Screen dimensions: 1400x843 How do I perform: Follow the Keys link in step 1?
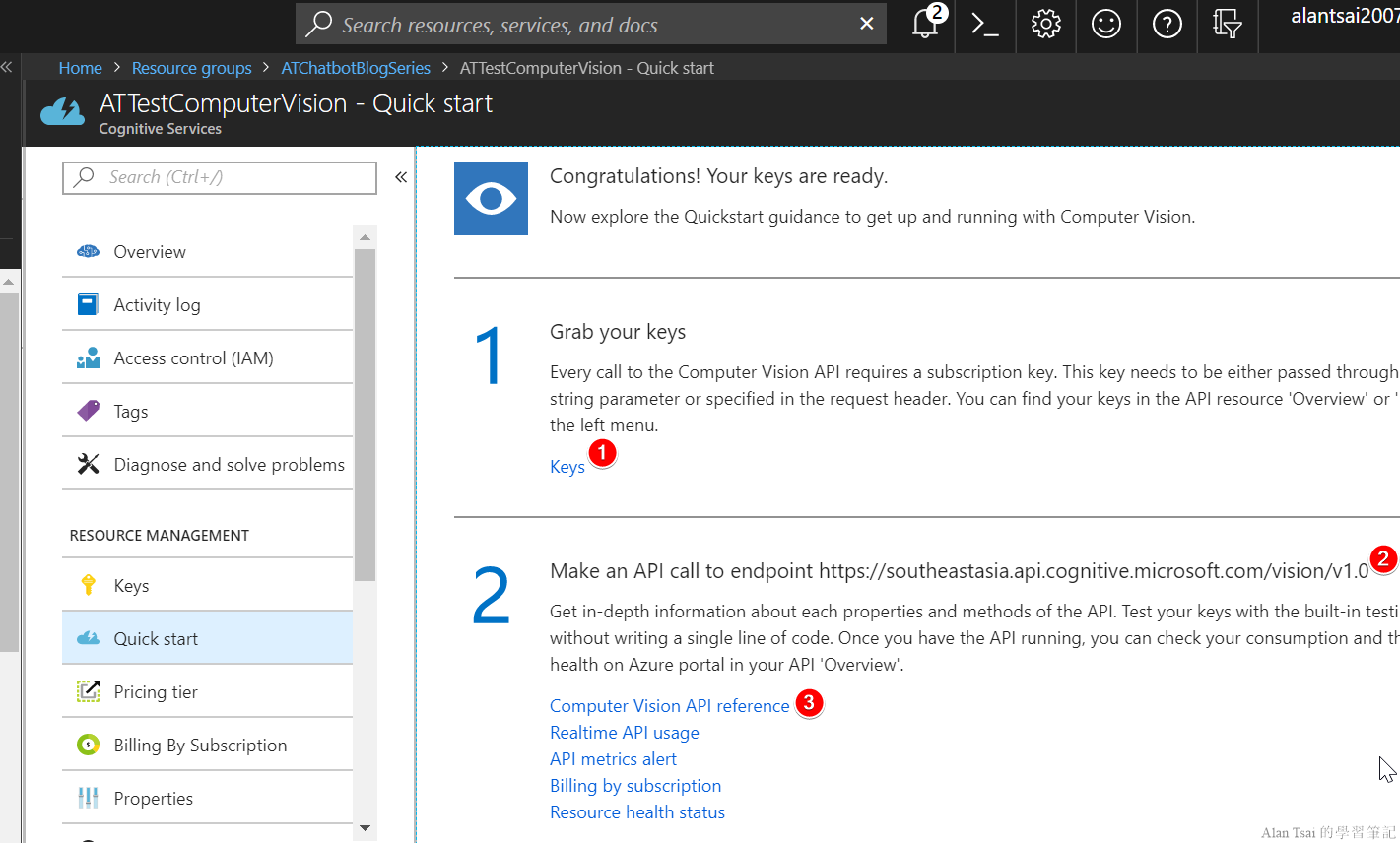coord(567,467)
